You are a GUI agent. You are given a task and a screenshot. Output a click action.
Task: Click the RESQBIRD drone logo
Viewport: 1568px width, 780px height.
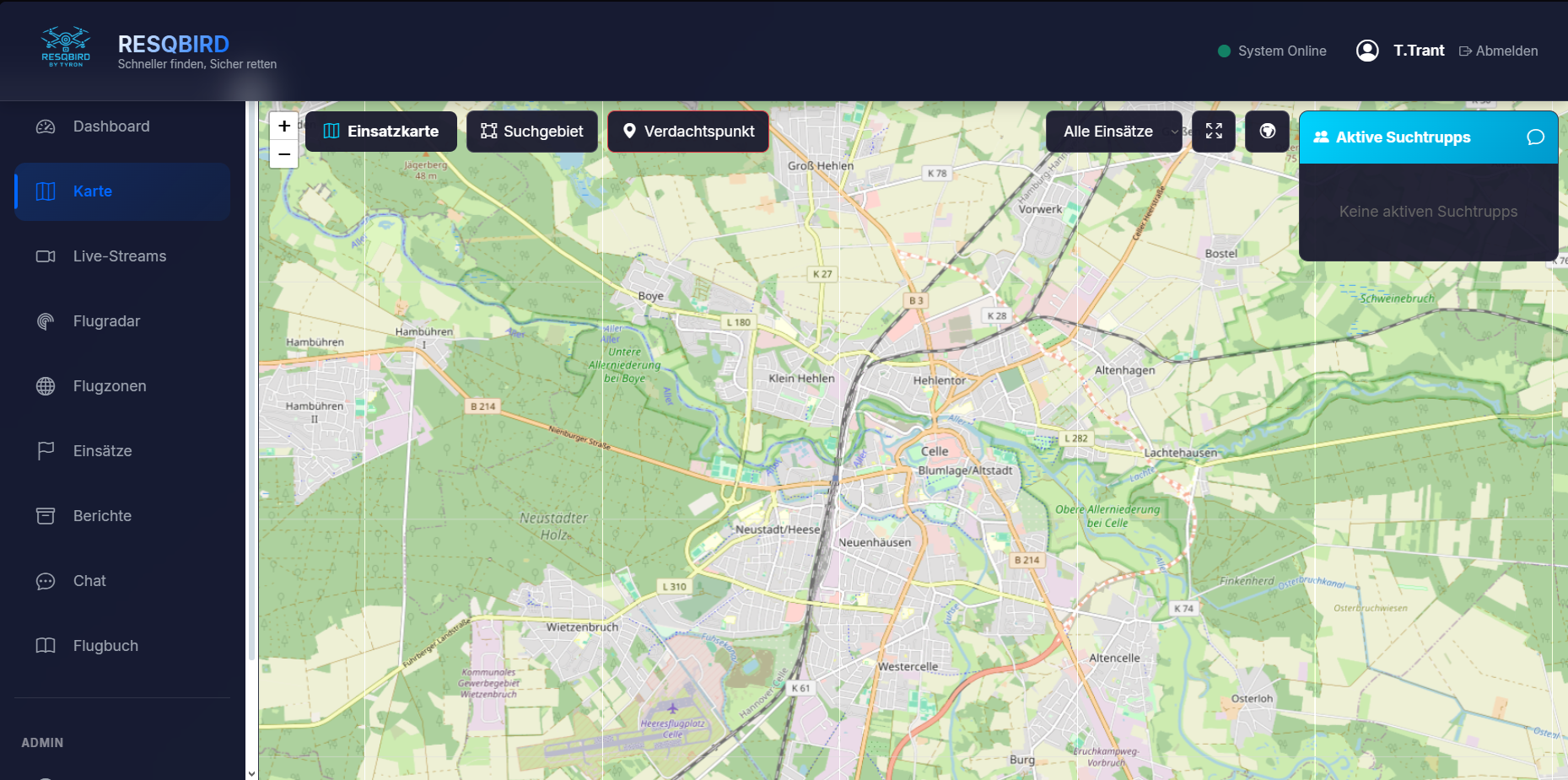[66, 46]
